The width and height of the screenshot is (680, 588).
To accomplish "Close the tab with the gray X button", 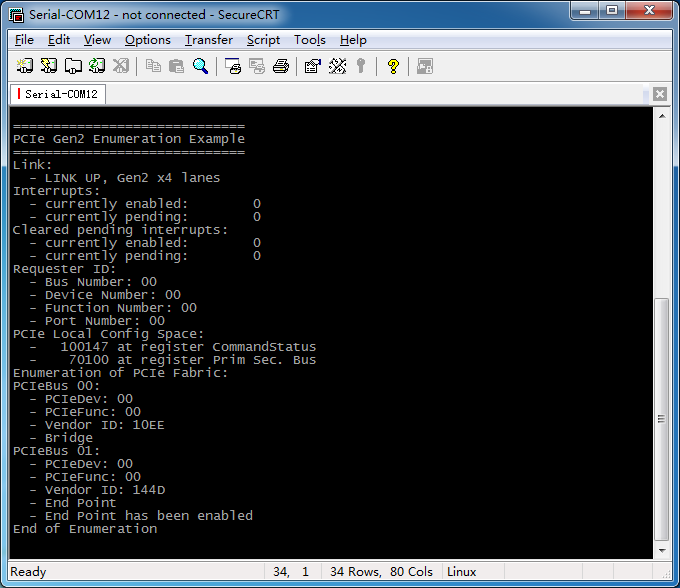I will [x=660, y=94].
